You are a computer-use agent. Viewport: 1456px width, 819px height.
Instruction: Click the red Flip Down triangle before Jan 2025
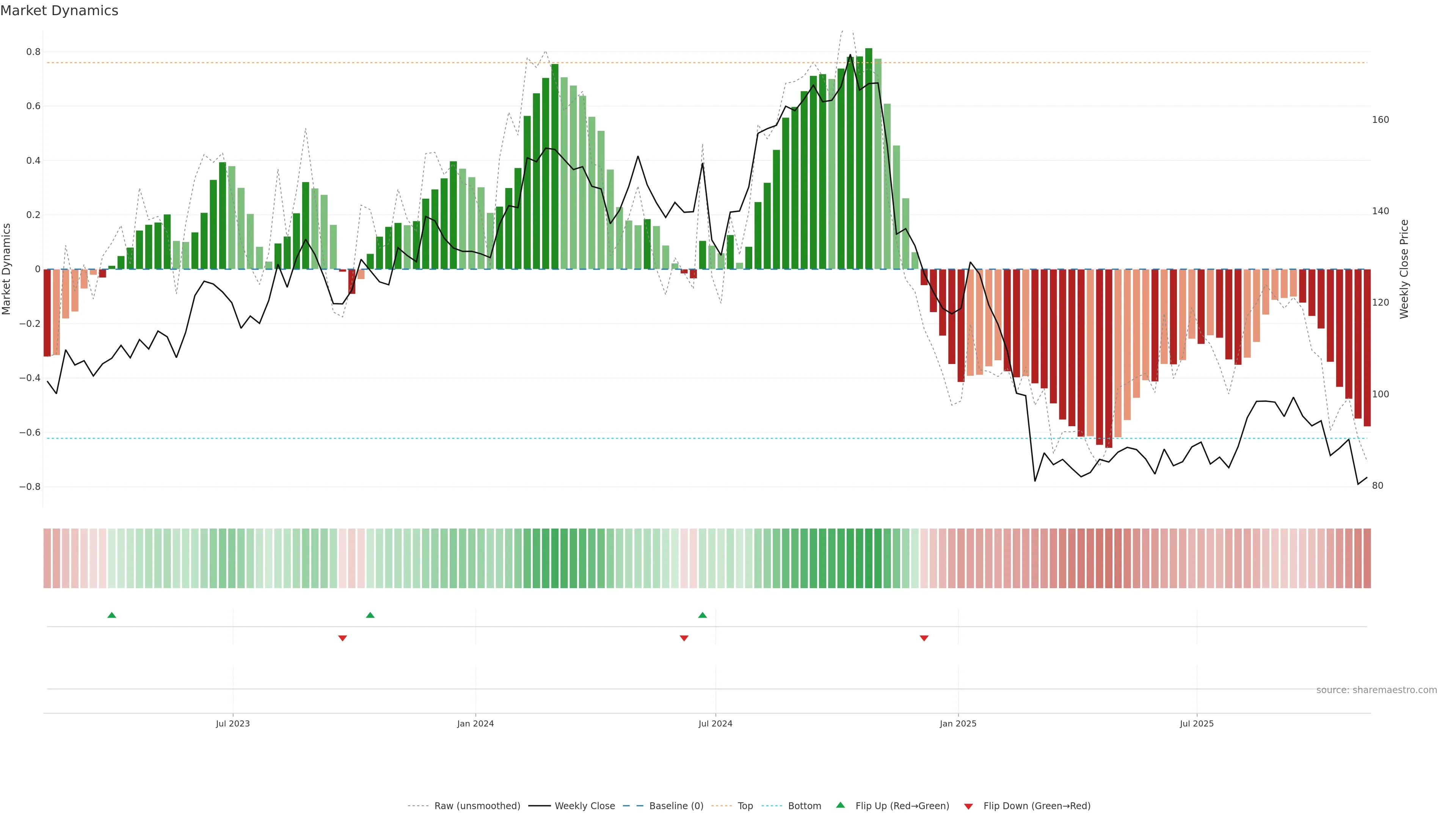click(x=924, y=638)
